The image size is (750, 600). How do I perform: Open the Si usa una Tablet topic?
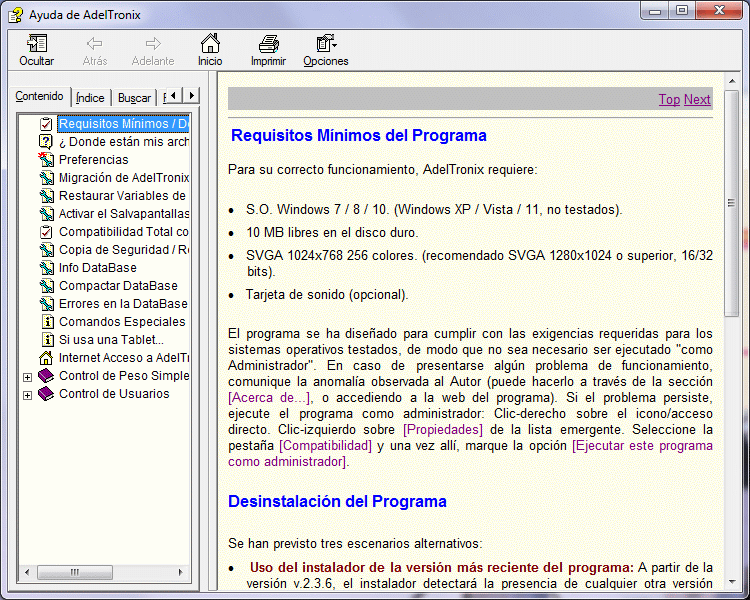coord(110,340)
